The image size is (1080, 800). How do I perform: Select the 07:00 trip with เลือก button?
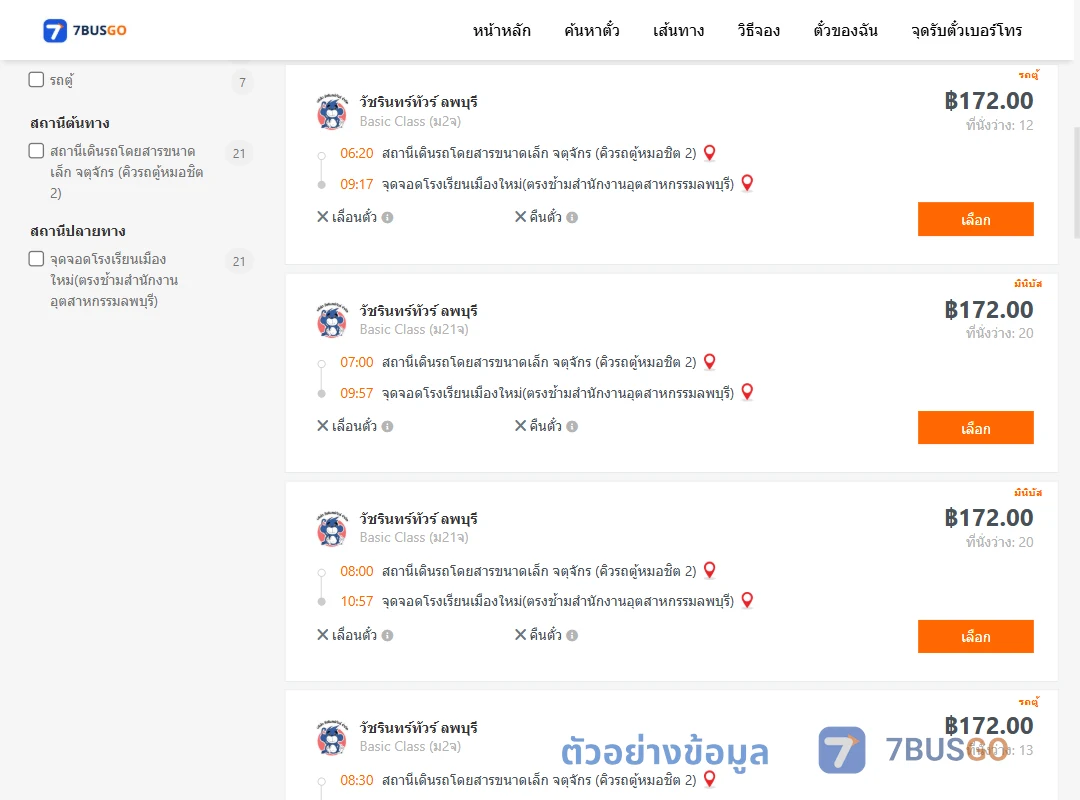(x=975, y=428)
